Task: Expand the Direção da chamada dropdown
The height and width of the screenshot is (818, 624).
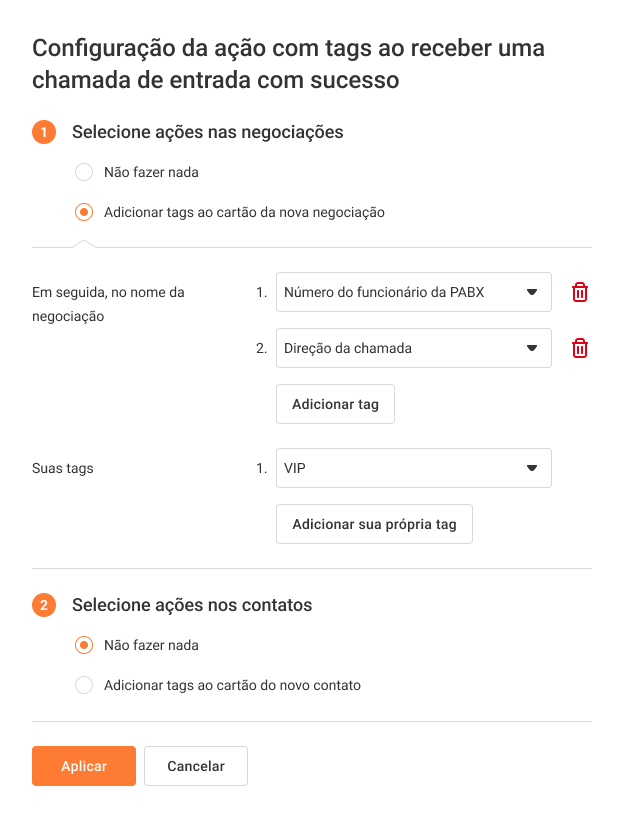Action: (414, 348)
